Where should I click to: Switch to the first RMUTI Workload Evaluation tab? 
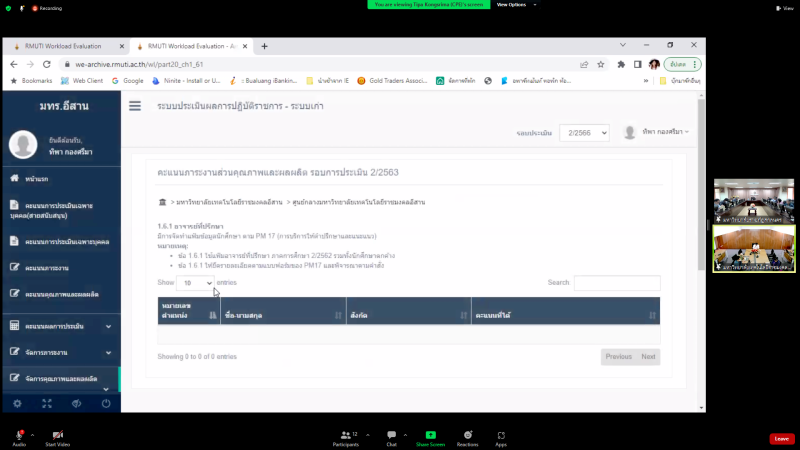click(x=65, y=46)
